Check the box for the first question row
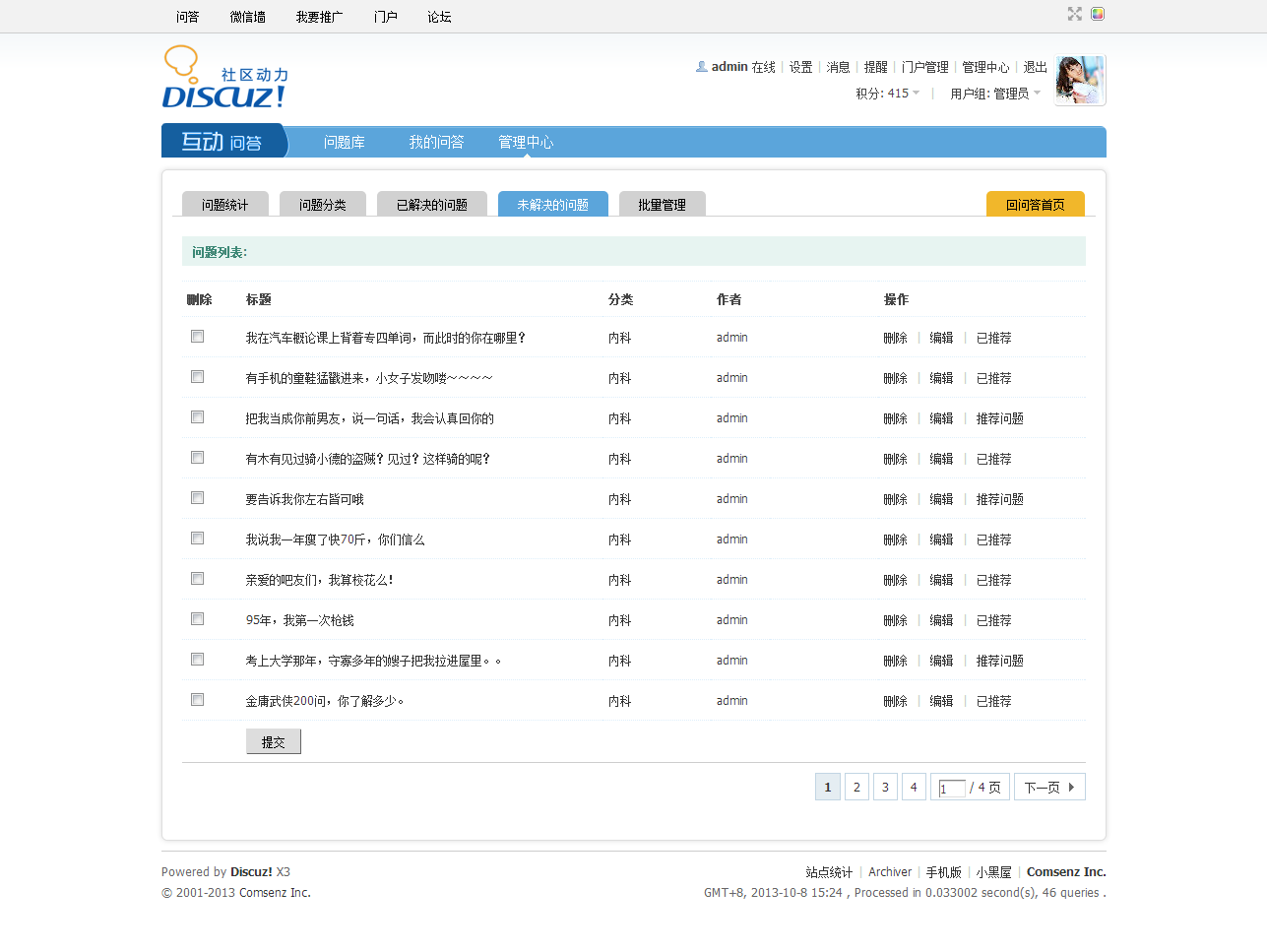 pyautogui.click(x=198, y=337)
